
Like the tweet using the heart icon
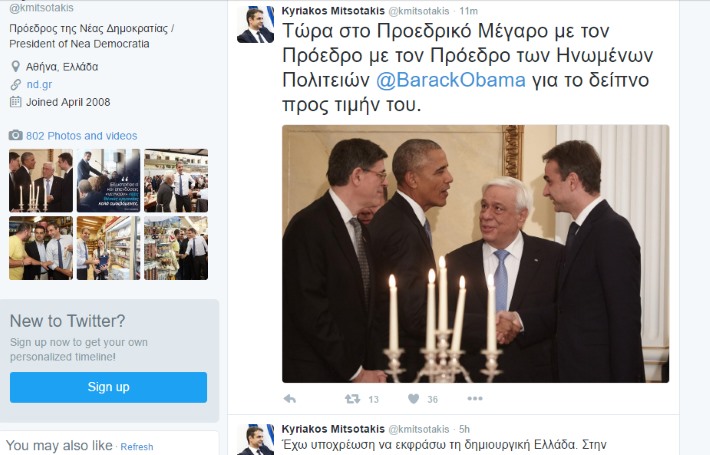click(x=413, y=399)
